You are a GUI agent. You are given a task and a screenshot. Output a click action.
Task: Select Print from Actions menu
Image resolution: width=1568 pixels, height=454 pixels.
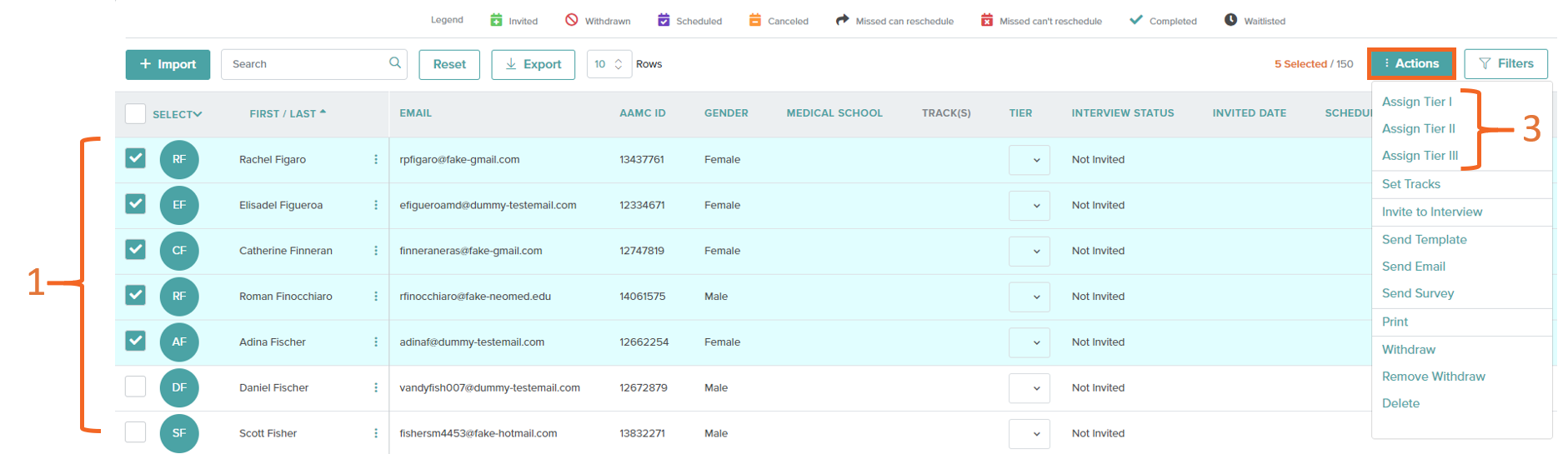[x=1395, y=322]
